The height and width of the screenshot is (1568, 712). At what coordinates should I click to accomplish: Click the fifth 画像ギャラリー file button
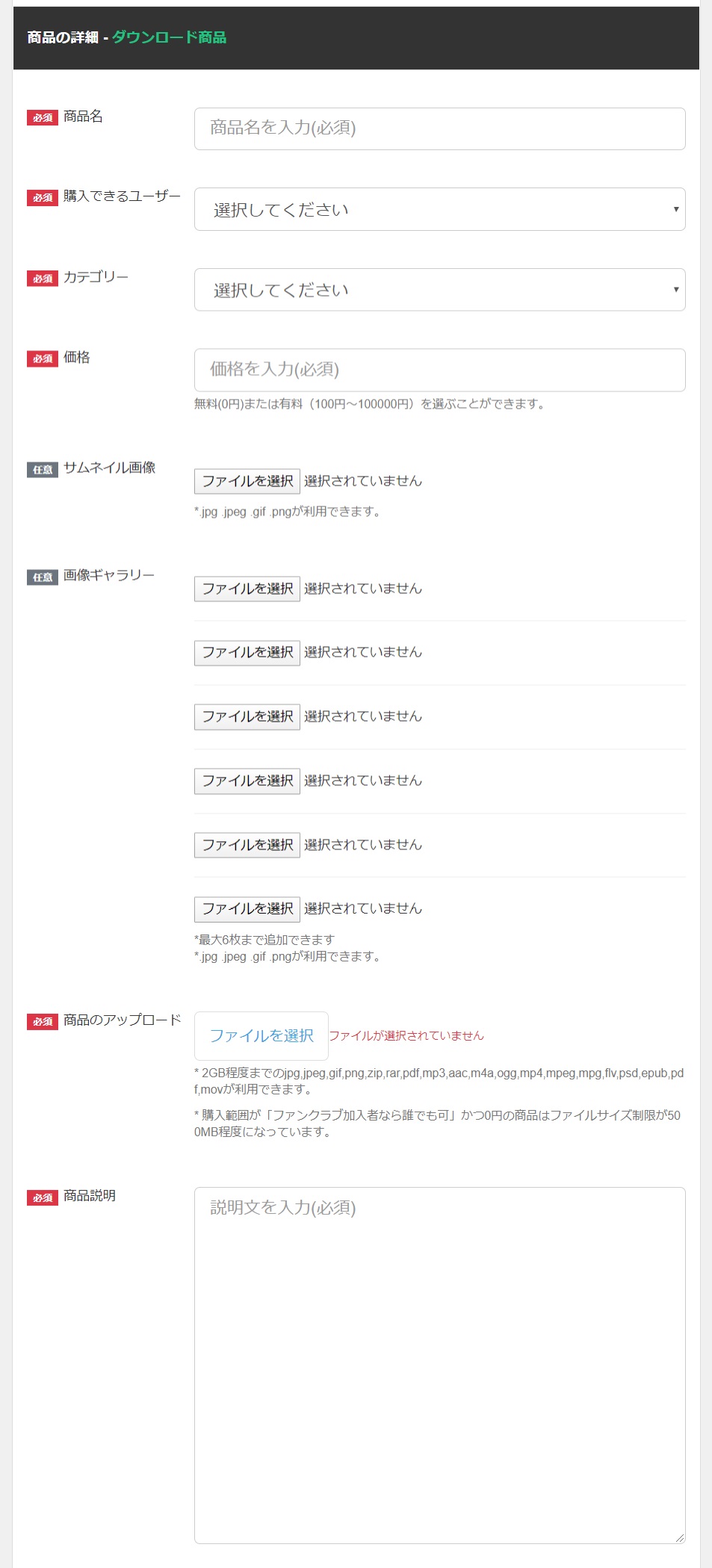[247, 845]
